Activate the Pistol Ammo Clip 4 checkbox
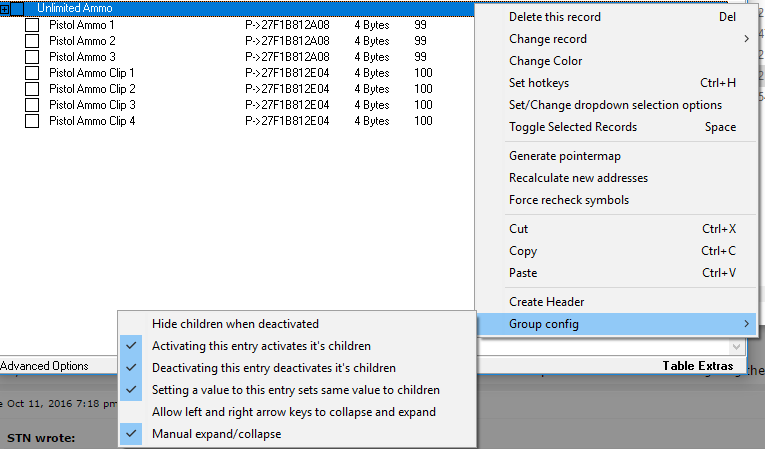 tap(32, 121)
